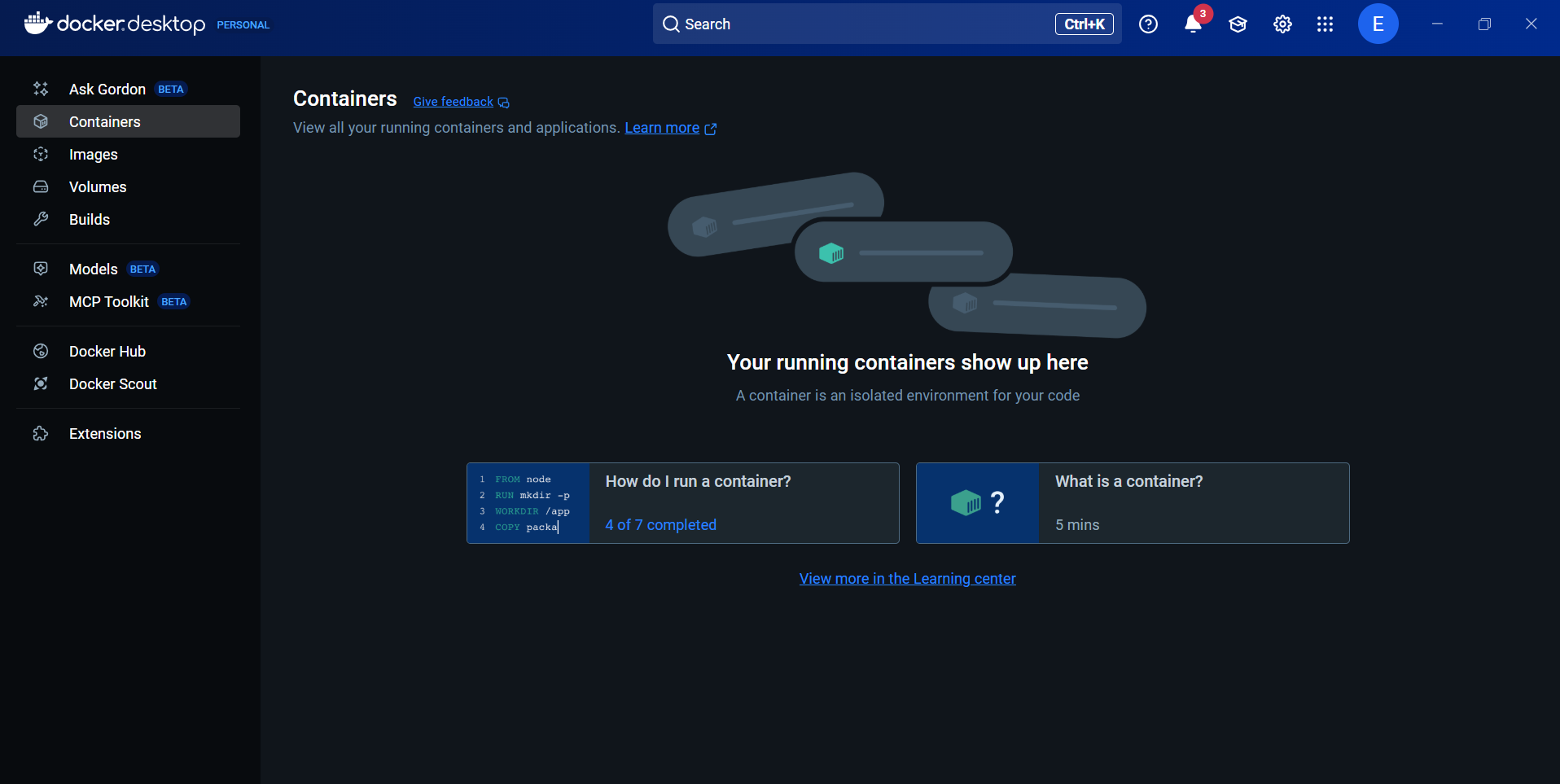Open the apps grid menu

click(1325, 24)
